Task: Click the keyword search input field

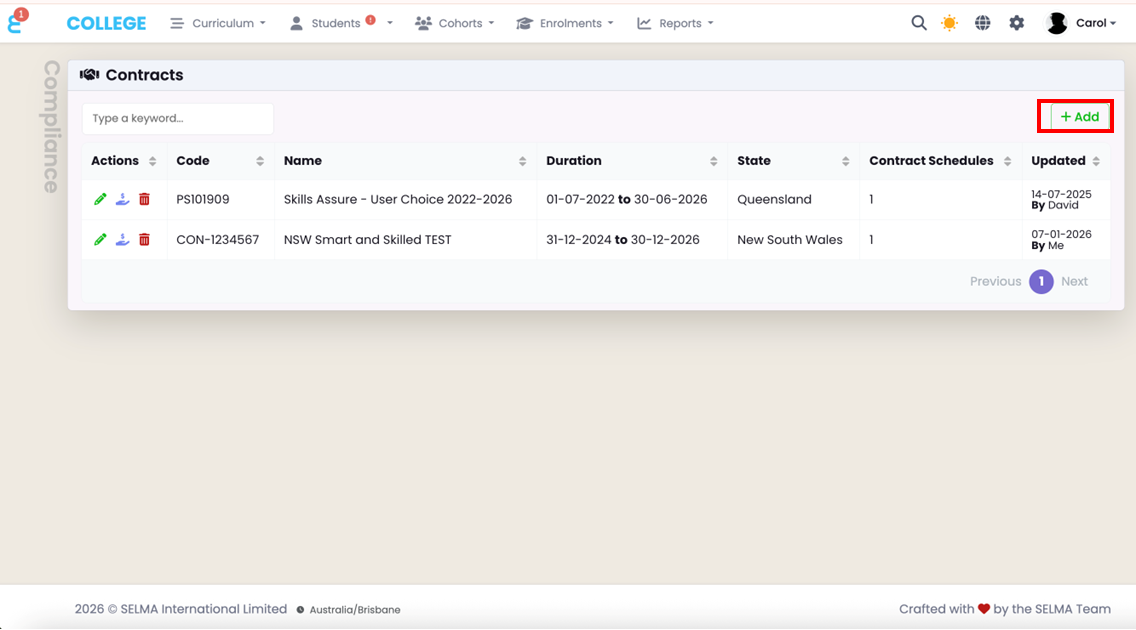Action: click(178, 118)
